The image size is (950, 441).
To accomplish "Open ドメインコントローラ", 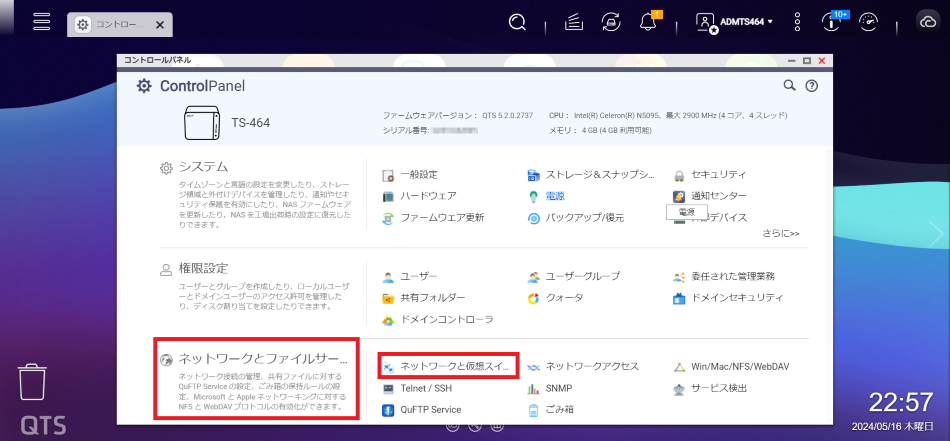I will coord(438,320).
